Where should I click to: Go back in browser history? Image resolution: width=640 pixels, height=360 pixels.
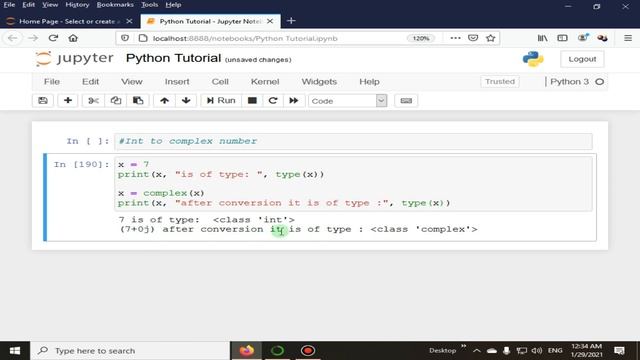tap(13, 38)
